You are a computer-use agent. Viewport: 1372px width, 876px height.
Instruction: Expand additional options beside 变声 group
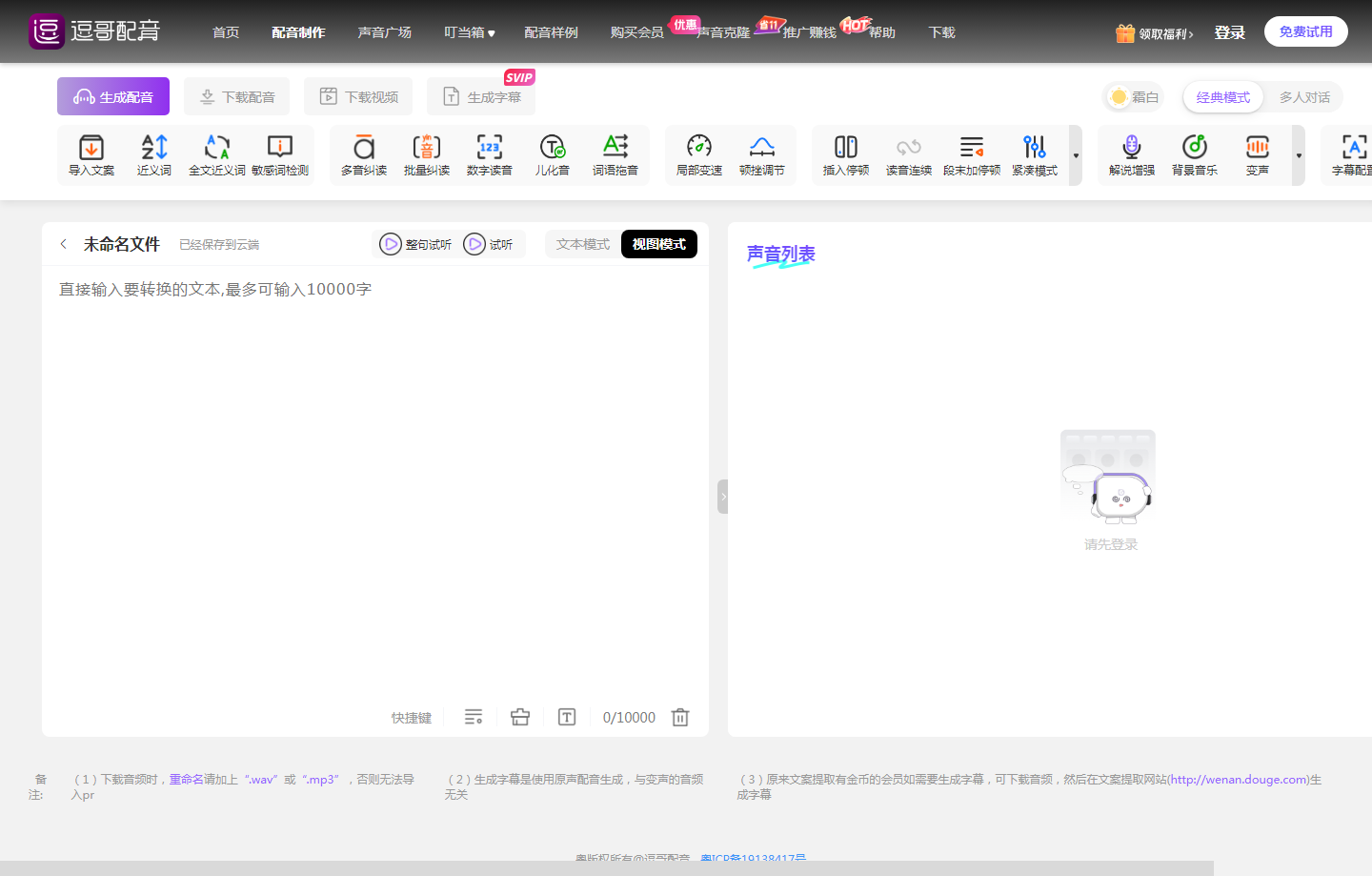1298,154
